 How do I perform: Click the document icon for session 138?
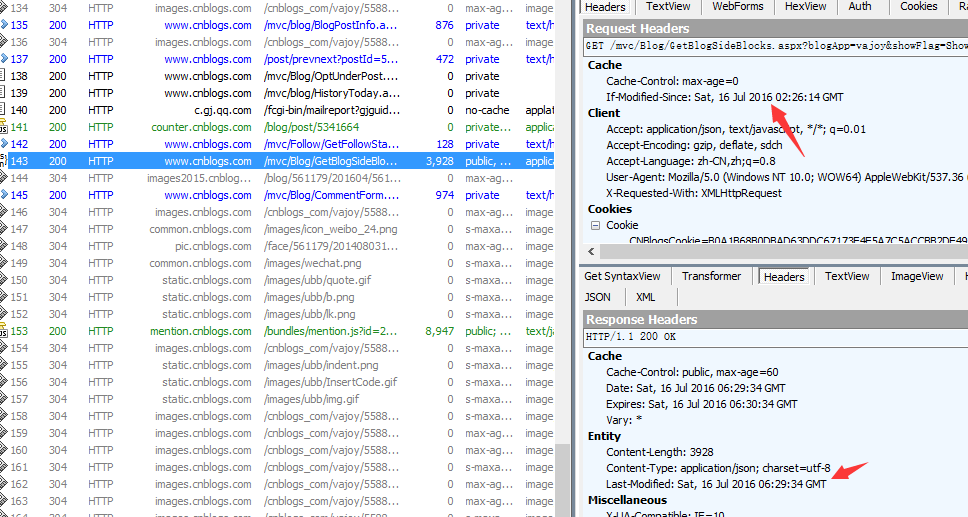4,76
